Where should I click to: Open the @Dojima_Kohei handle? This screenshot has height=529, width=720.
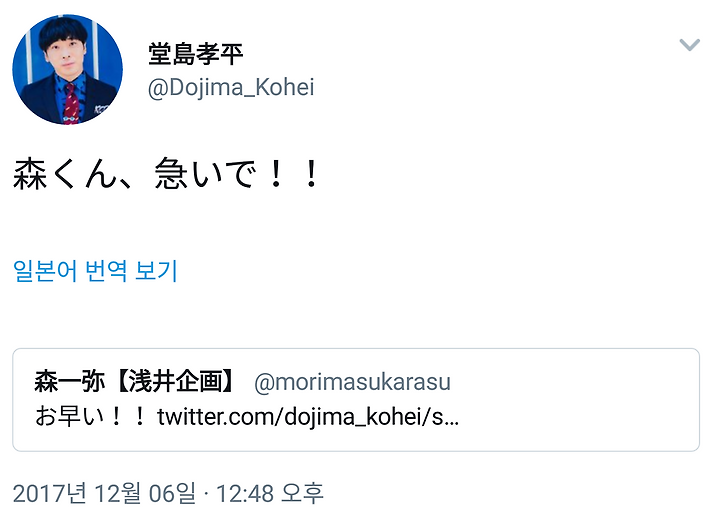pyautogui.click(x=231, y=87)
